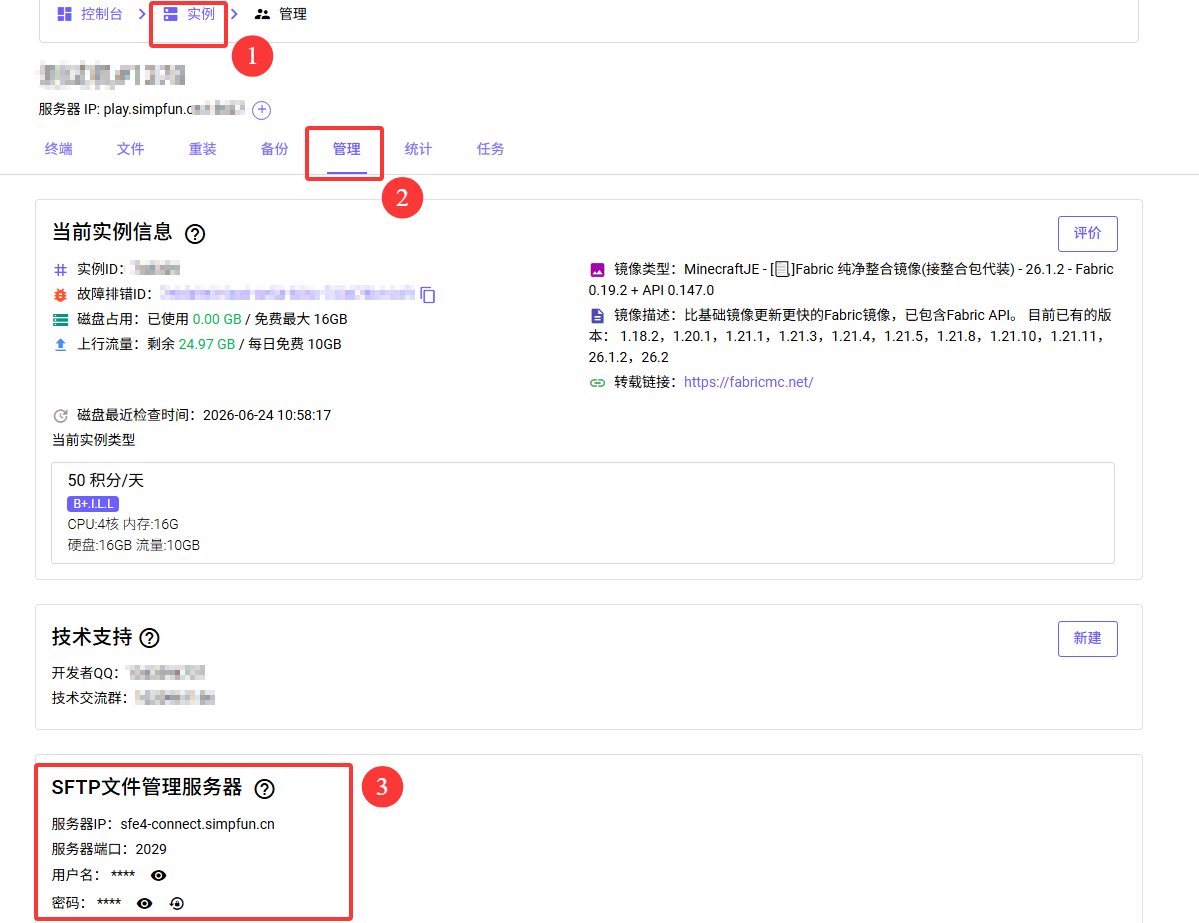Click the 新建 support ticket button
Image resolution: width=1199 pixels, height=923 pixels.
tap(1087, 639)
